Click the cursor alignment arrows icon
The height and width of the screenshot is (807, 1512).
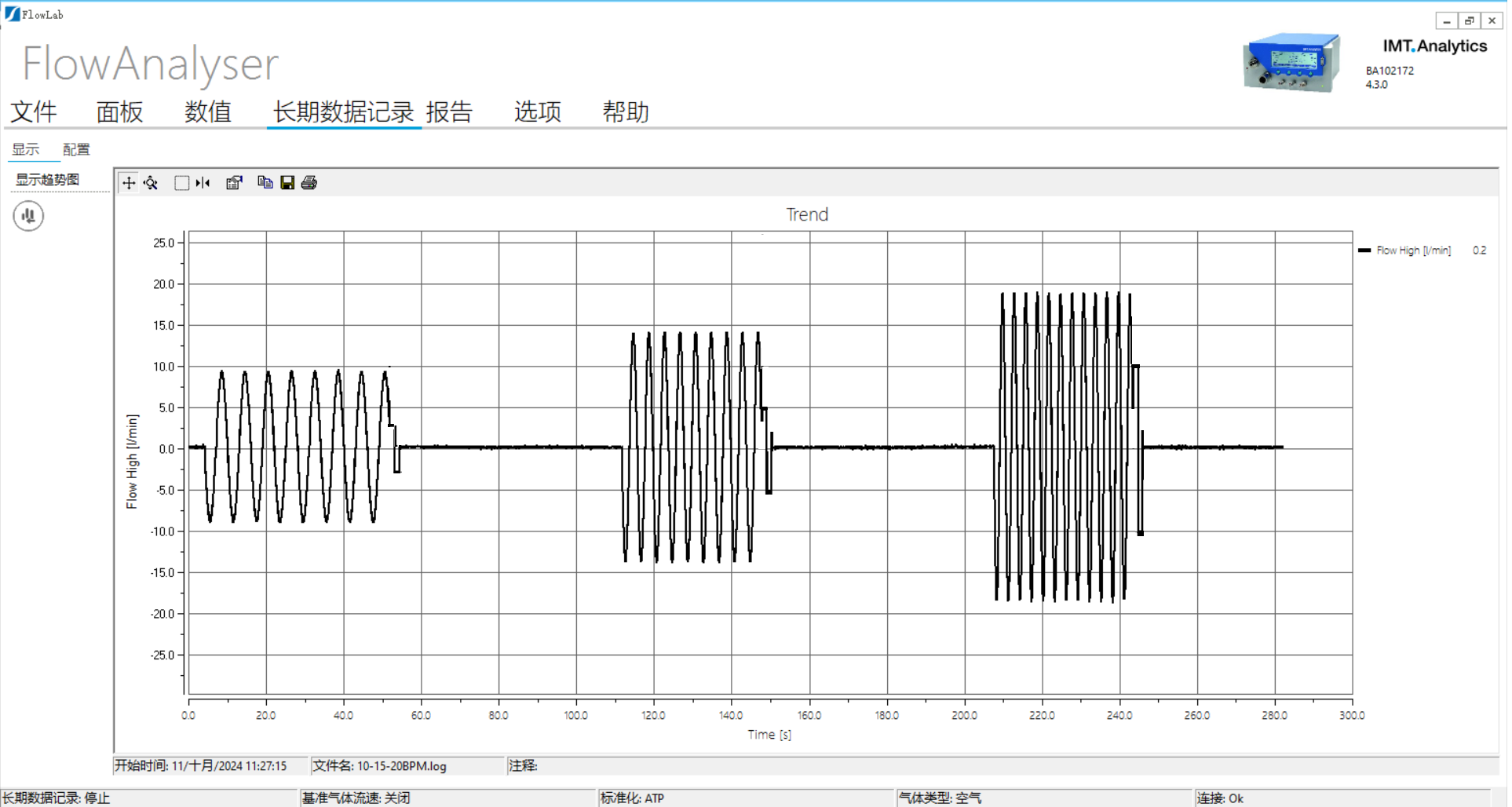pyautogui.click(x=203, y=183)
